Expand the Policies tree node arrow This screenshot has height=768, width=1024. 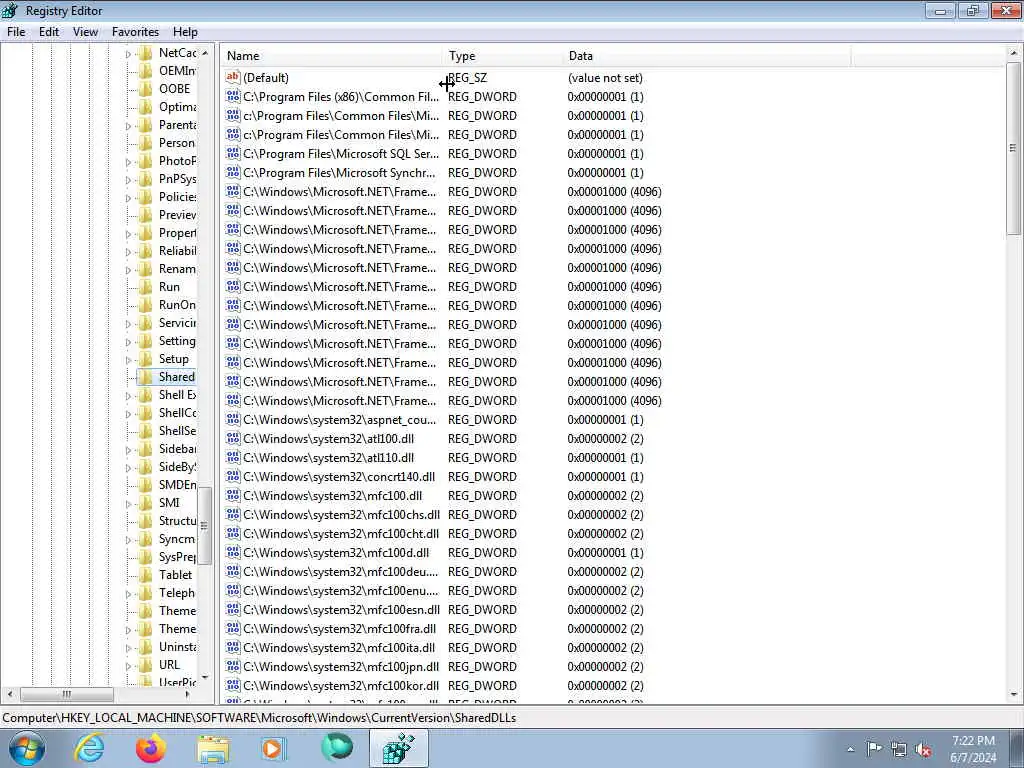point(128,197)
